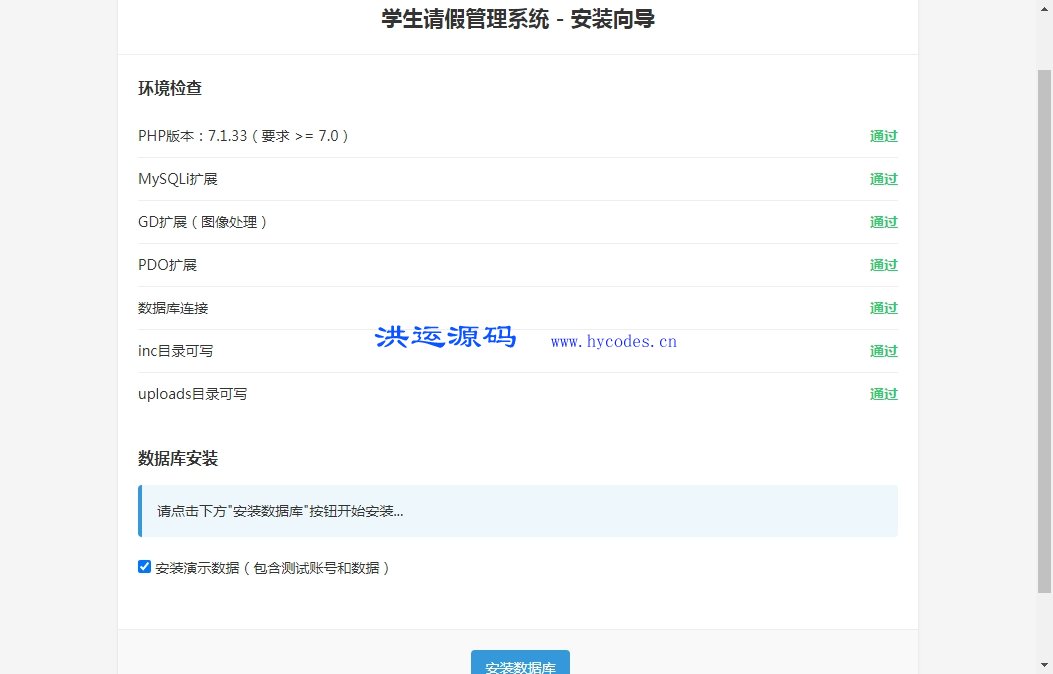
Task: Uncheck 安装演示数据（包含测试账号和数据）
Action: coord(144,566)
